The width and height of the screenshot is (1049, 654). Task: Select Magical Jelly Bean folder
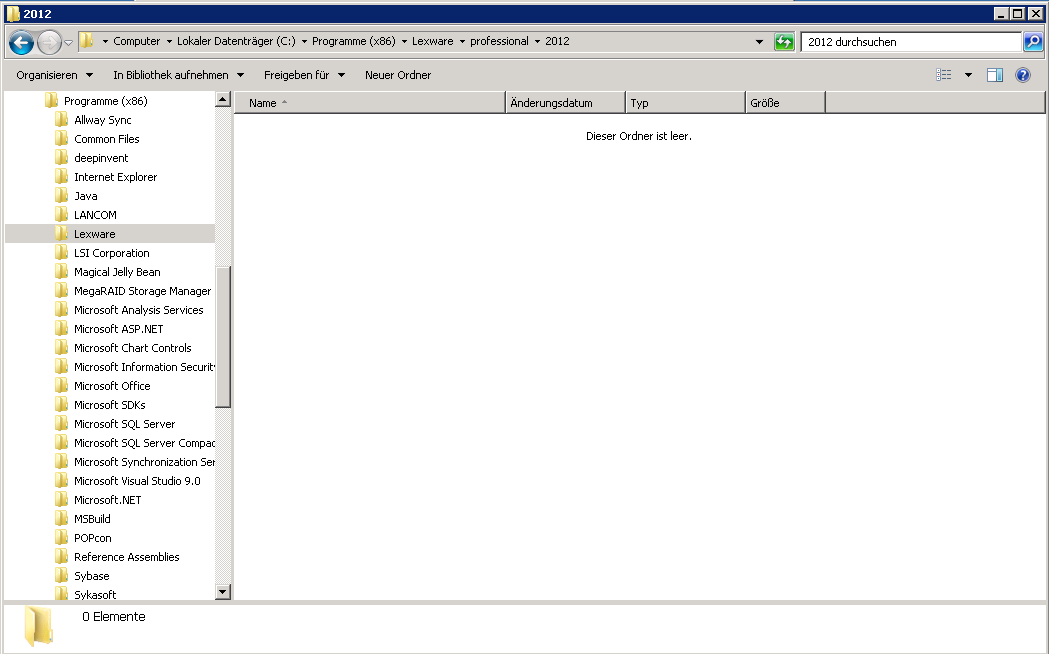pos(117,272)
